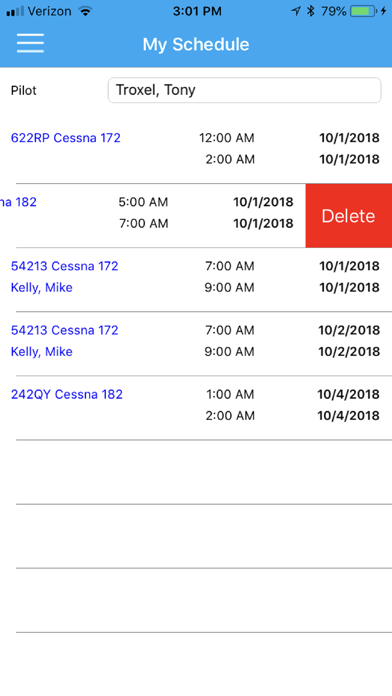Screen dimensions: 392x696
Task: Tap the 3:01 PM clock
Action: [x=197, y=12]
